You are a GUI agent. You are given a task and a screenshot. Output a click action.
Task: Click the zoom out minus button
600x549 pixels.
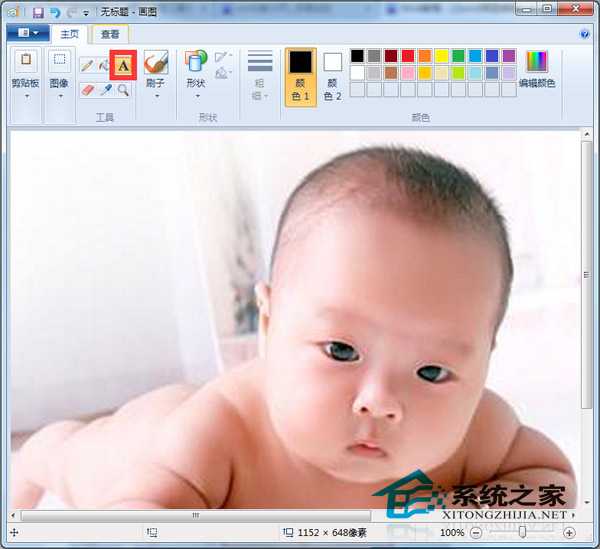pos(476,533)
